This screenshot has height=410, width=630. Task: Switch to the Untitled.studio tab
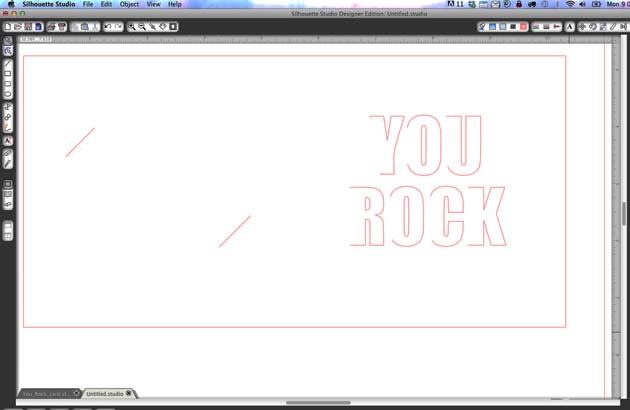coord(104,394)
